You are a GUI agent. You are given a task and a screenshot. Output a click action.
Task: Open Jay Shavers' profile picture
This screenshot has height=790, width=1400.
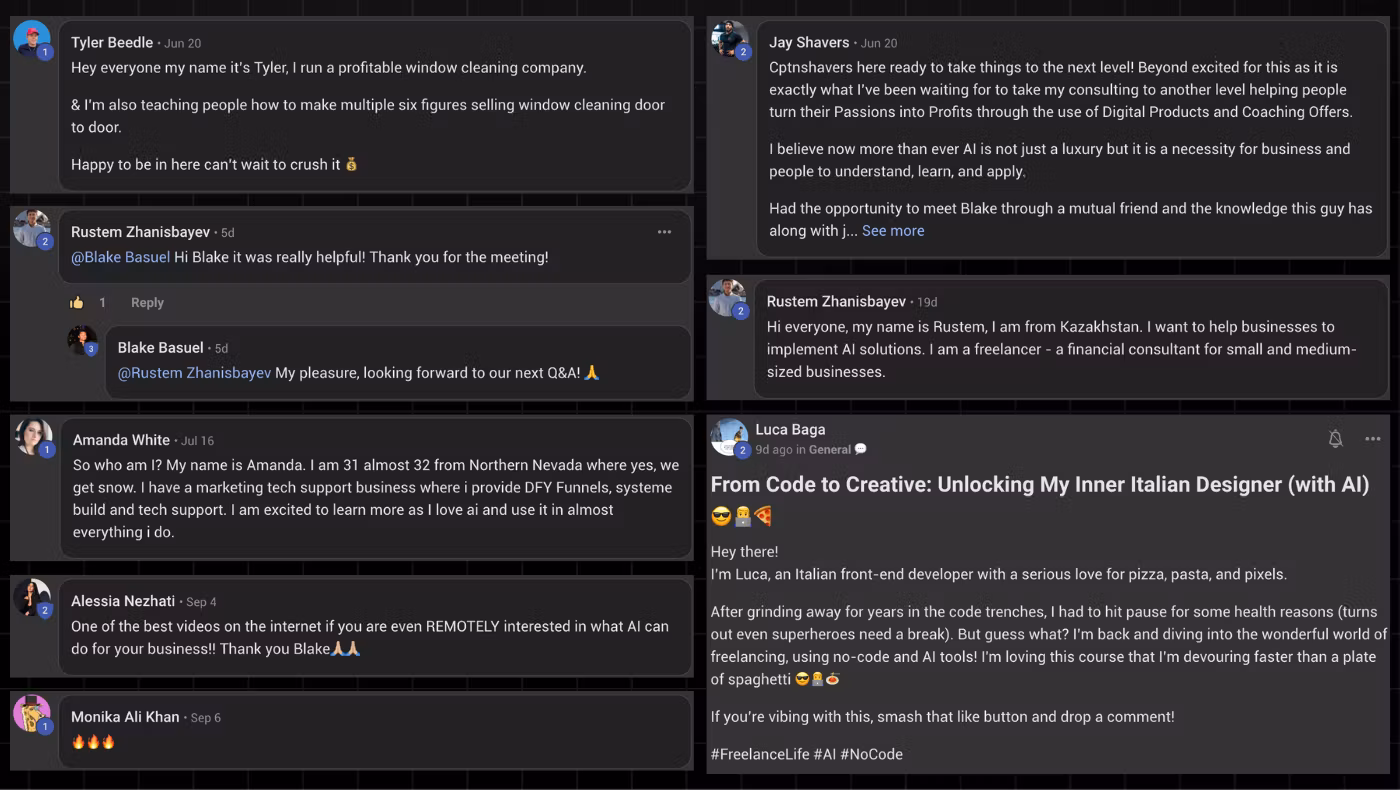click(730, 40)
